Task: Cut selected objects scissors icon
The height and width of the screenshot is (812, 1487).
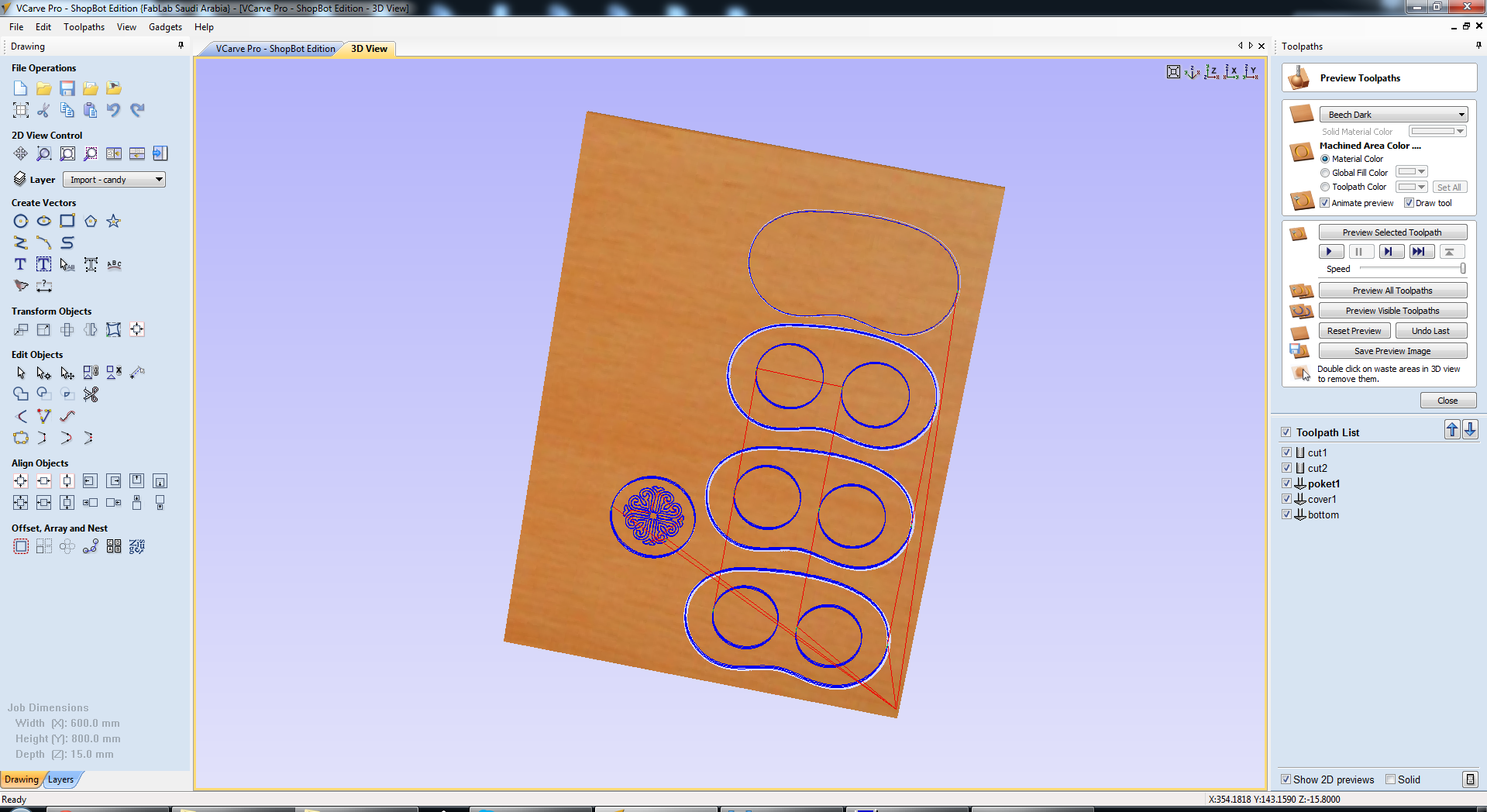Action: tap(44, 110)
